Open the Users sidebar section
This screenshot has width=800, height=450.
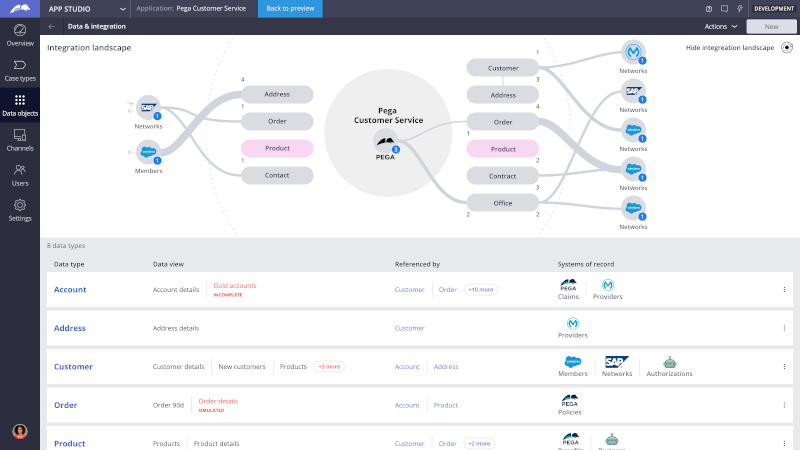(20, 174)
